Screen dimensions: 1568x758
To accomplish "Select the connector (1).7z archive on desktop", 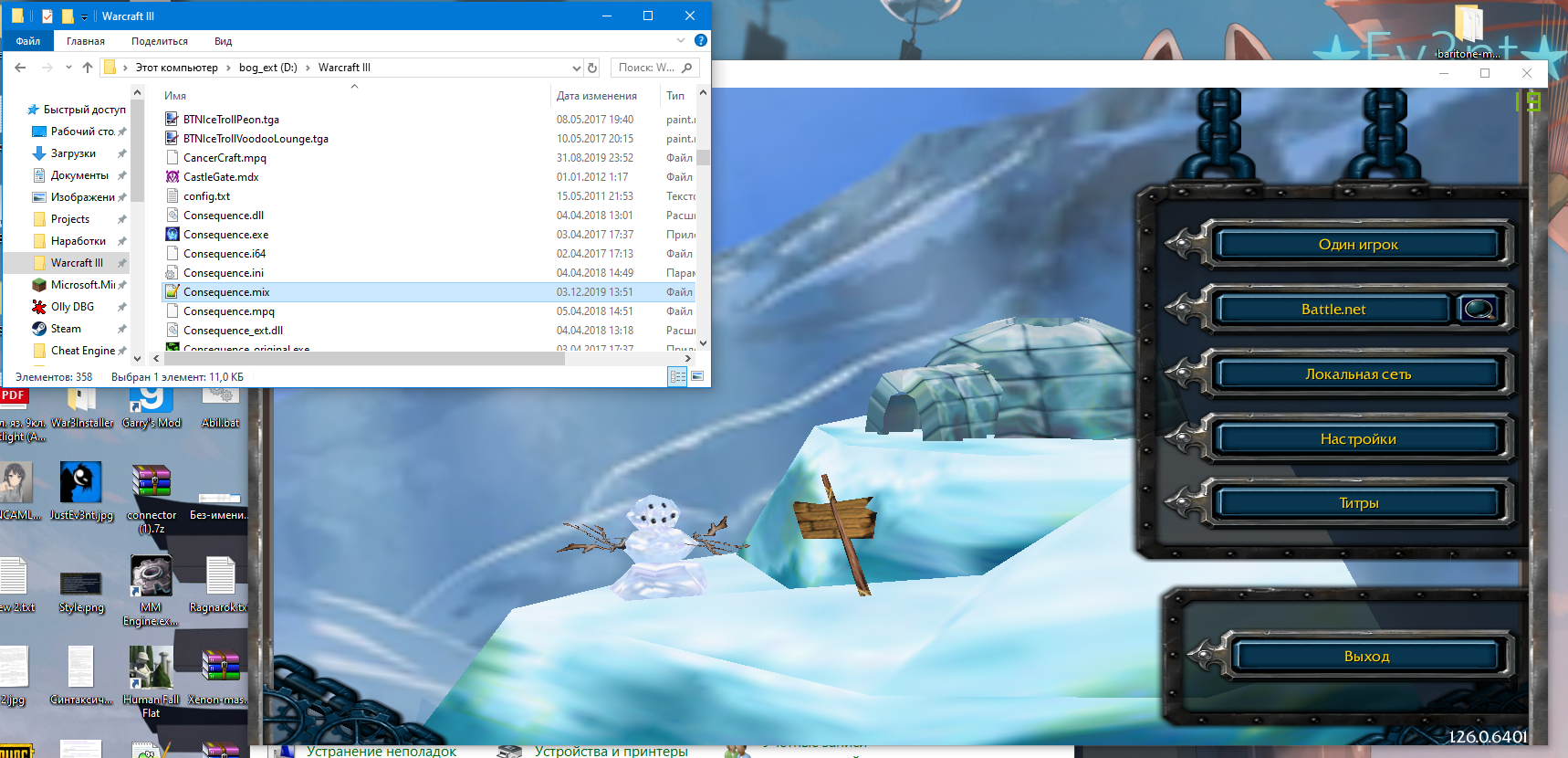I will pos(152,499).
